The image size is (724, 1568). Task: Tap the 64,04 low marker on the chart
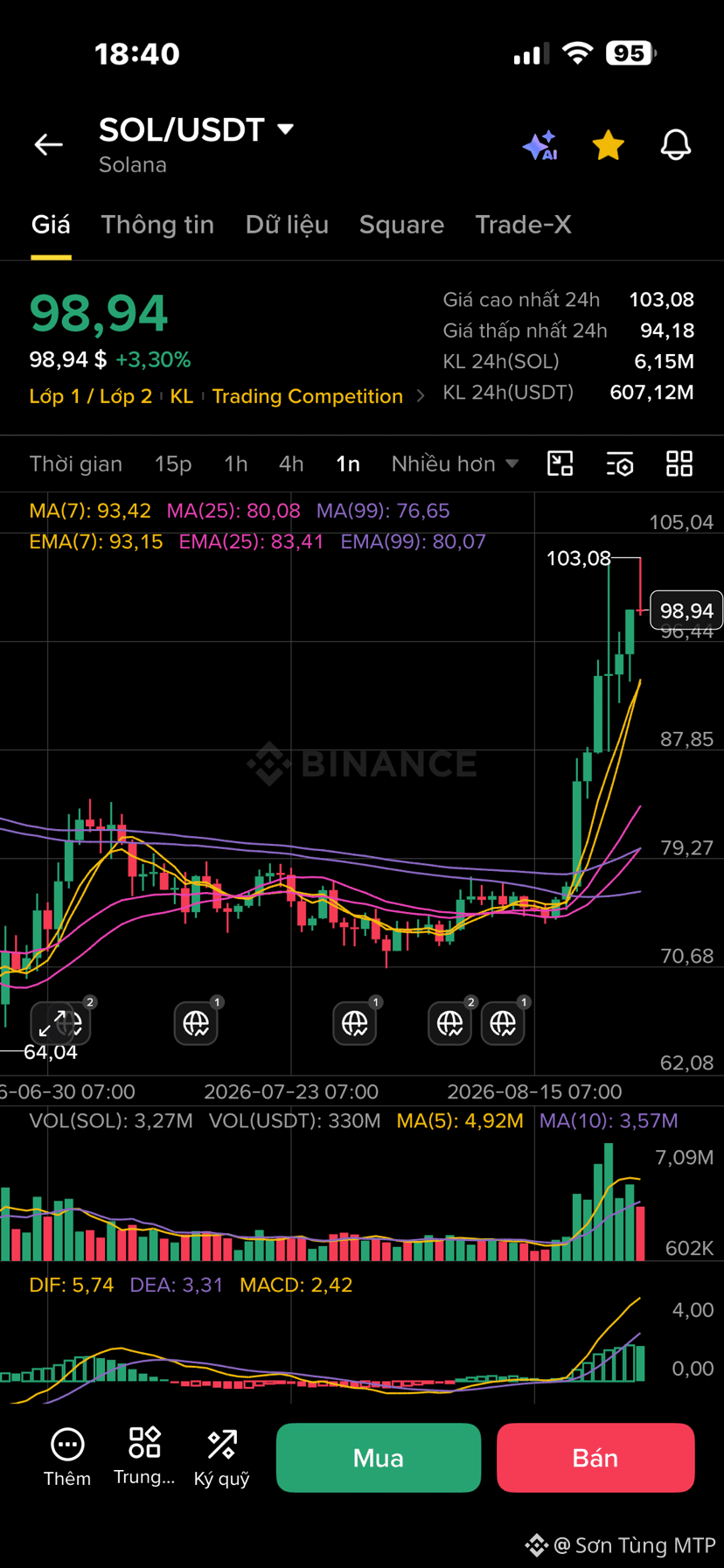51,1052
